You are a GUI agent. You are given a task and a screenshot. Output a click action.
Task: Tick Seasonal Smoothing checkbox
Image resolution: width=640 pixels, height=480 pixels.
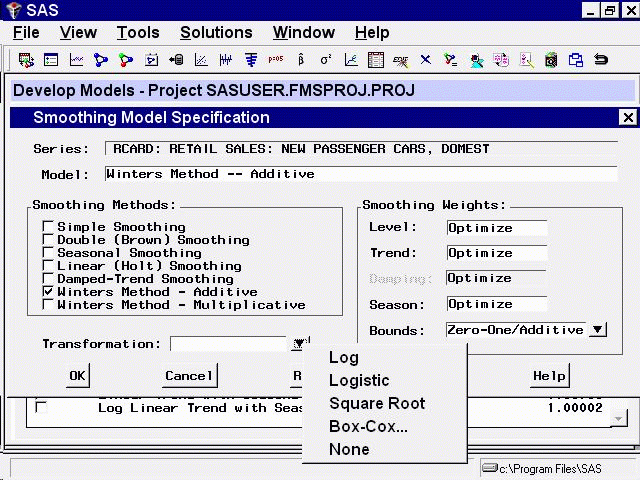tap(48, 252)
